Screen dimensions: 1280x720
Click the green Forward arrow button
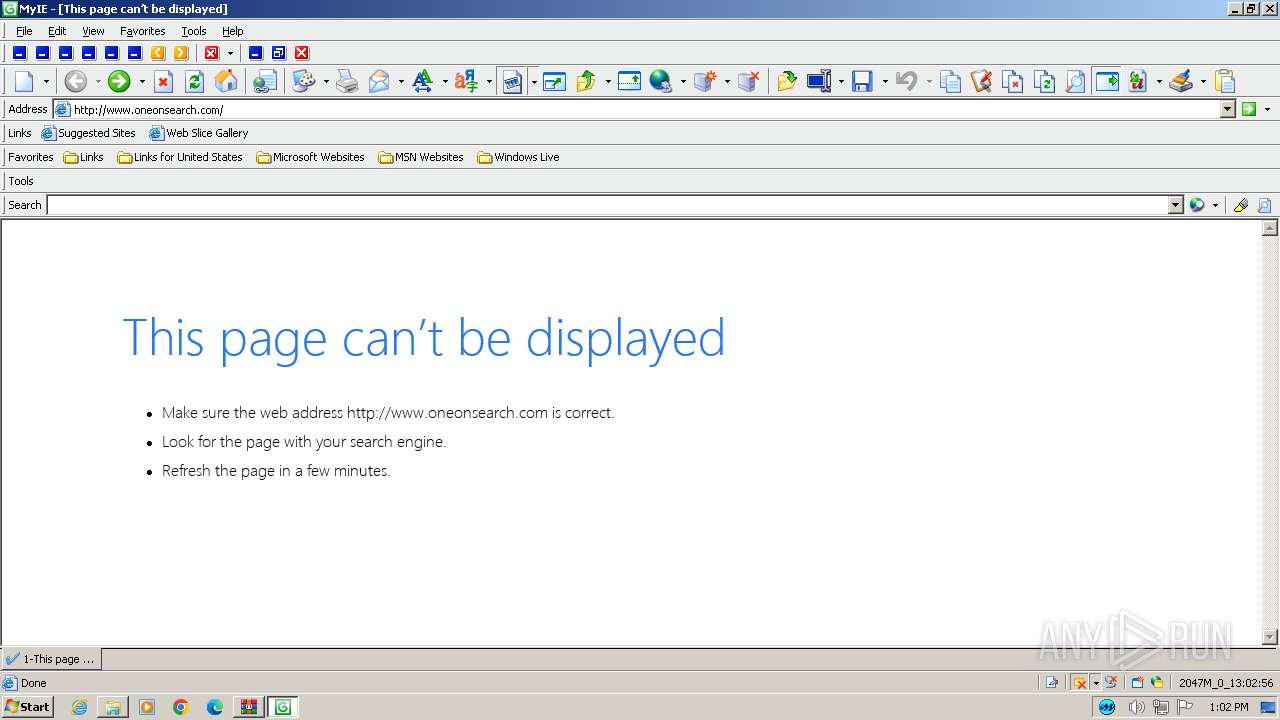(x=119, y=81)
